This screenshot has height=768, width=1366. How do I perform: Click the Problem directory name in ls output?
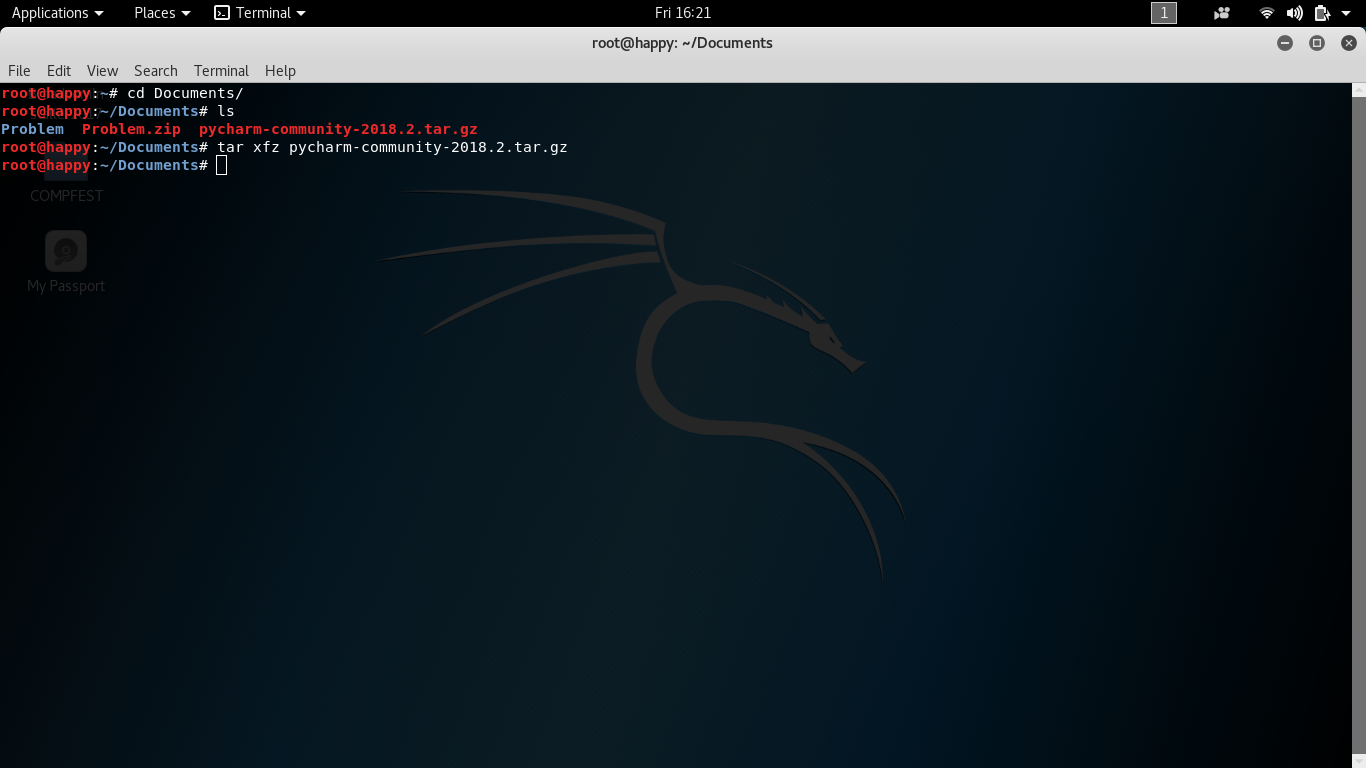coord(32,129)
